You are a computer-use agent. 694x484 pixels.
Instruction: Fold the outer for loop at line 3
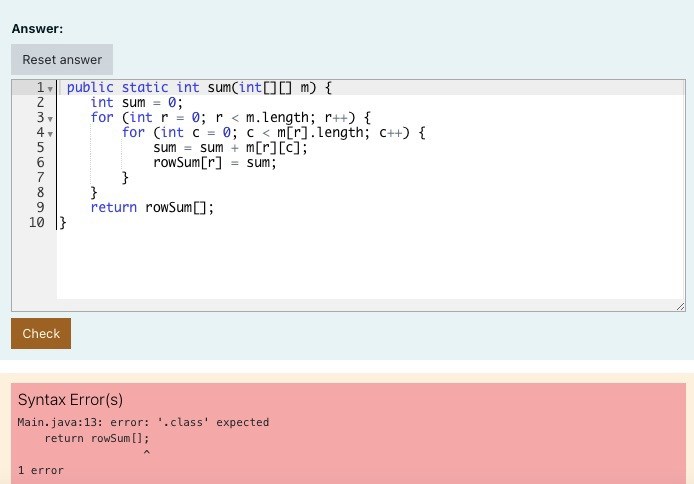click(50, 118)
